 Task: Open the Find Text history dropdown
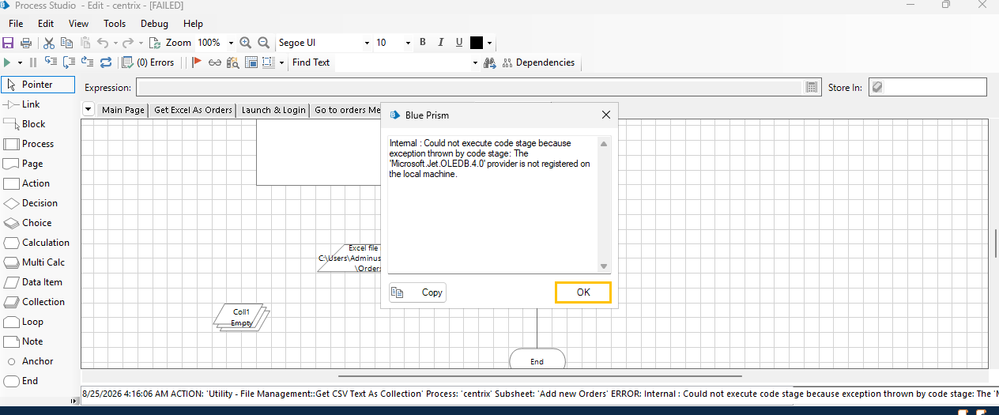pyautogui.click(x=475, y=63)
